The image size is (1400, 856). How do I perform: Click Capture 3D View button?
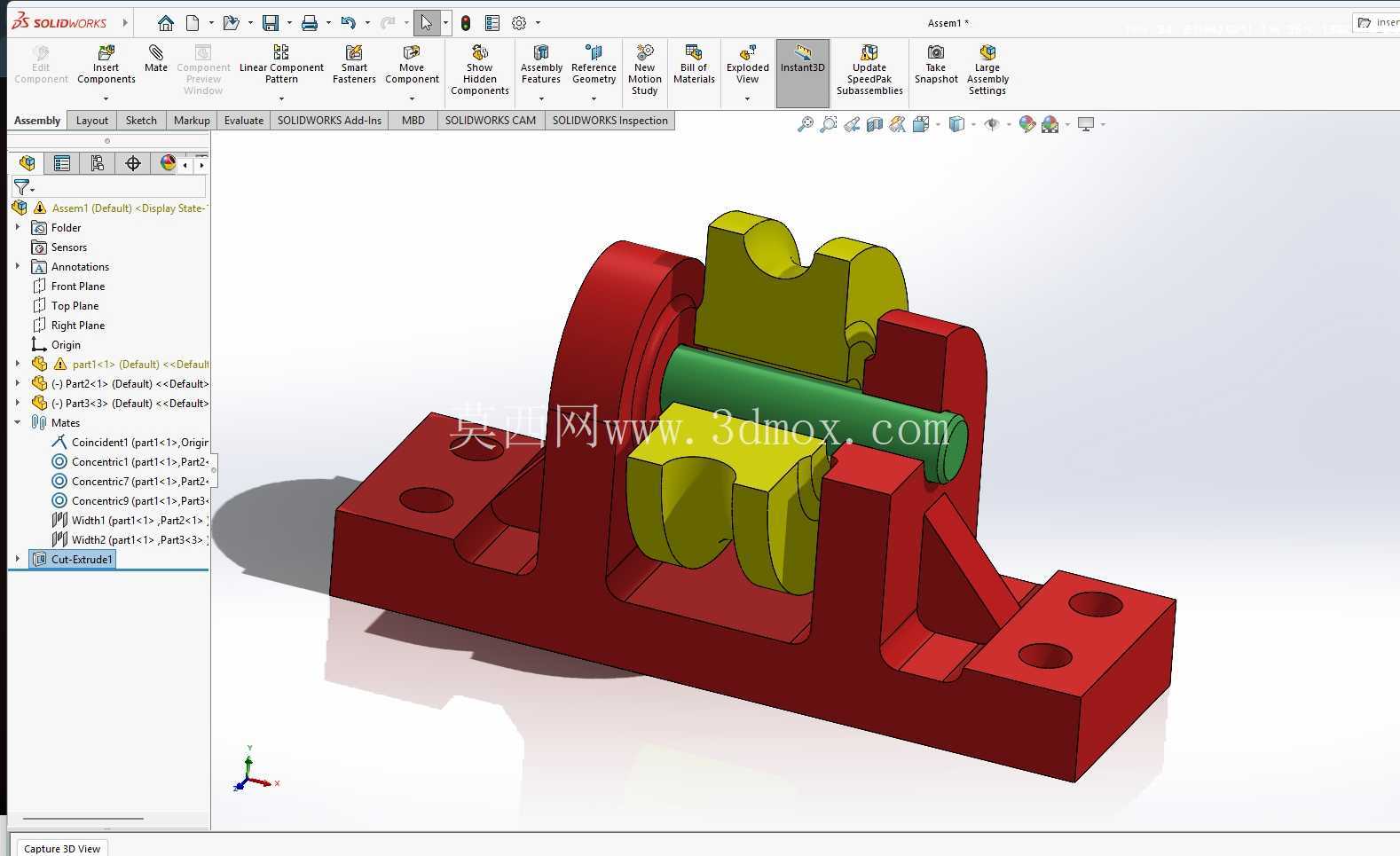[x=62, y=849]
